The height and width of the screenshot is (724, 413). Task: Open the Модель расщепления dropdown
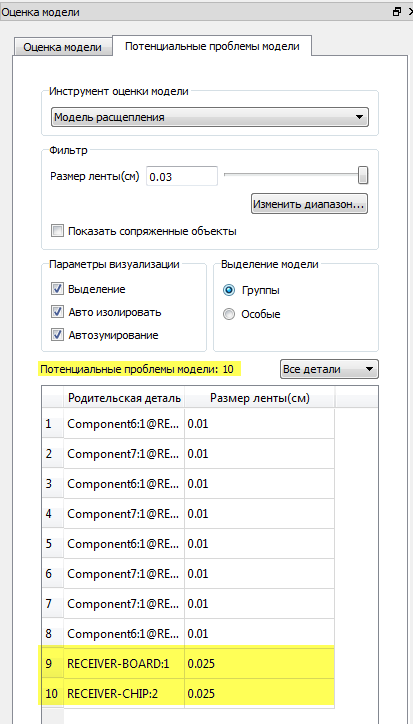click(210, 117)
